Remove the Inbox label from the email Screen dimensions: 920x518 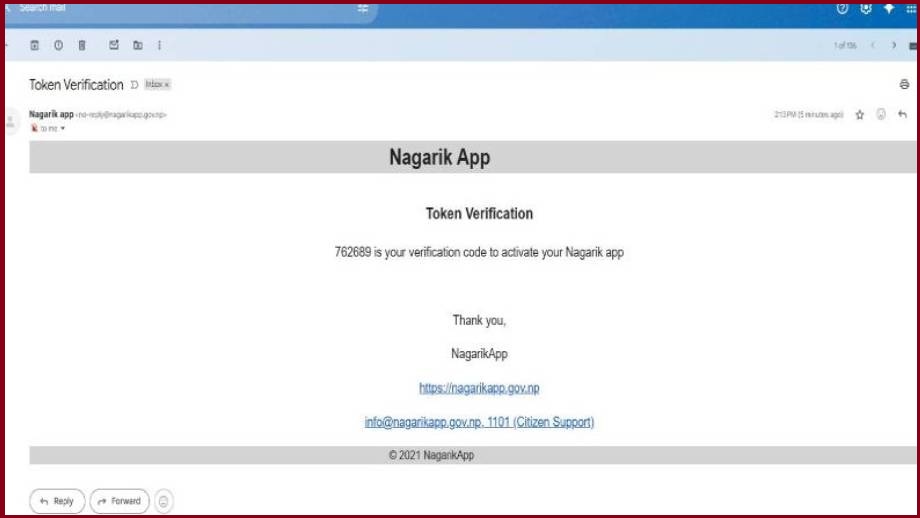[x=167, y=85]
